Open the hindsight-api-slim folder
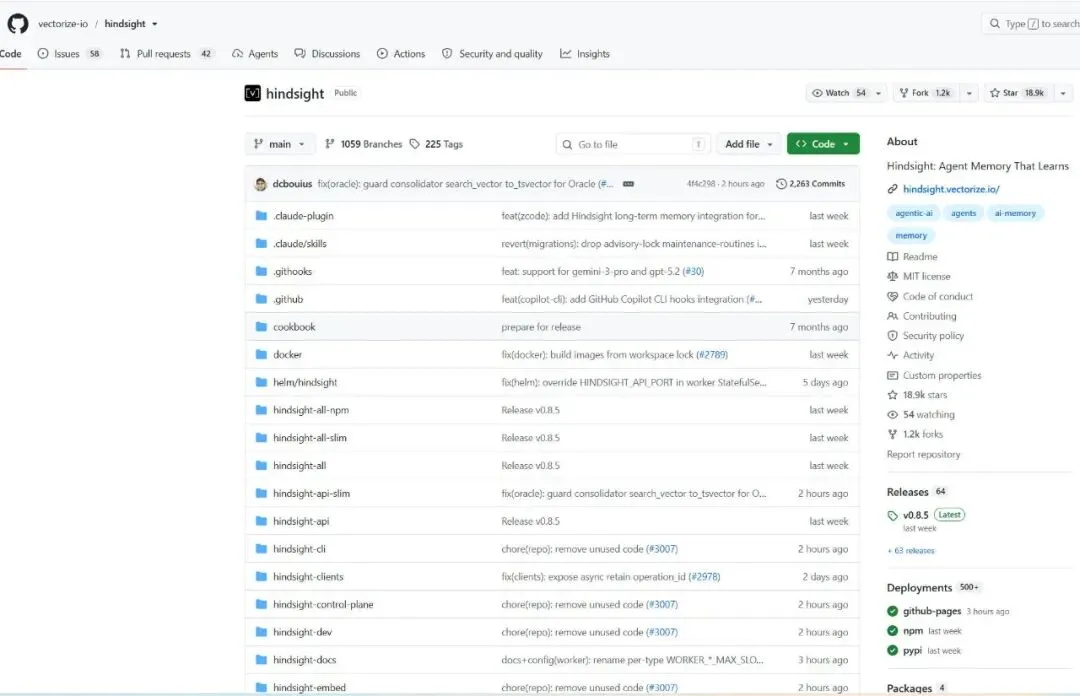Viewport: 1080px width, 696px height. (x=311, y=493)
